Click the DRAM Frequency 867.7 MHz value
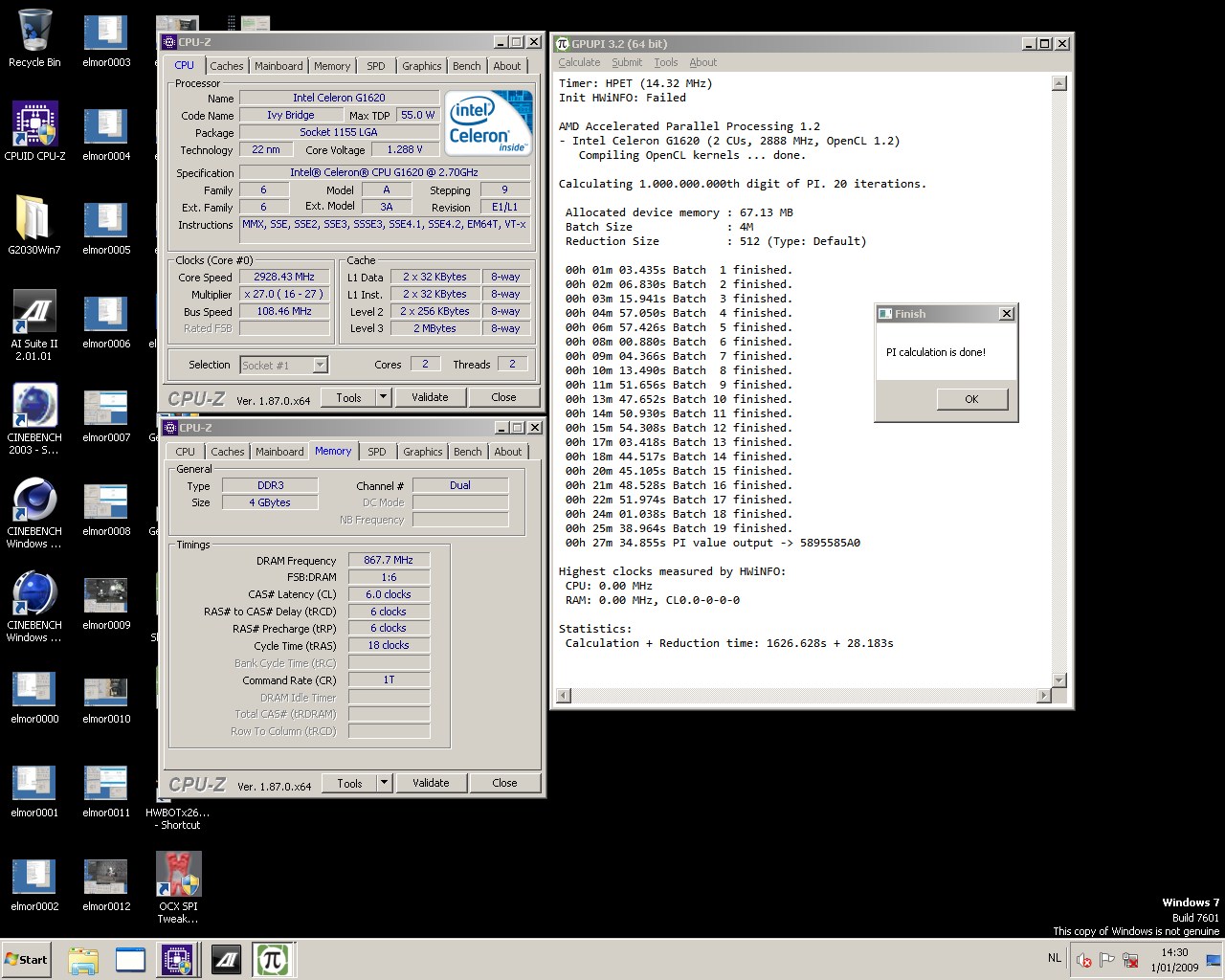1225x980 pixels. [x=389, y=560]
